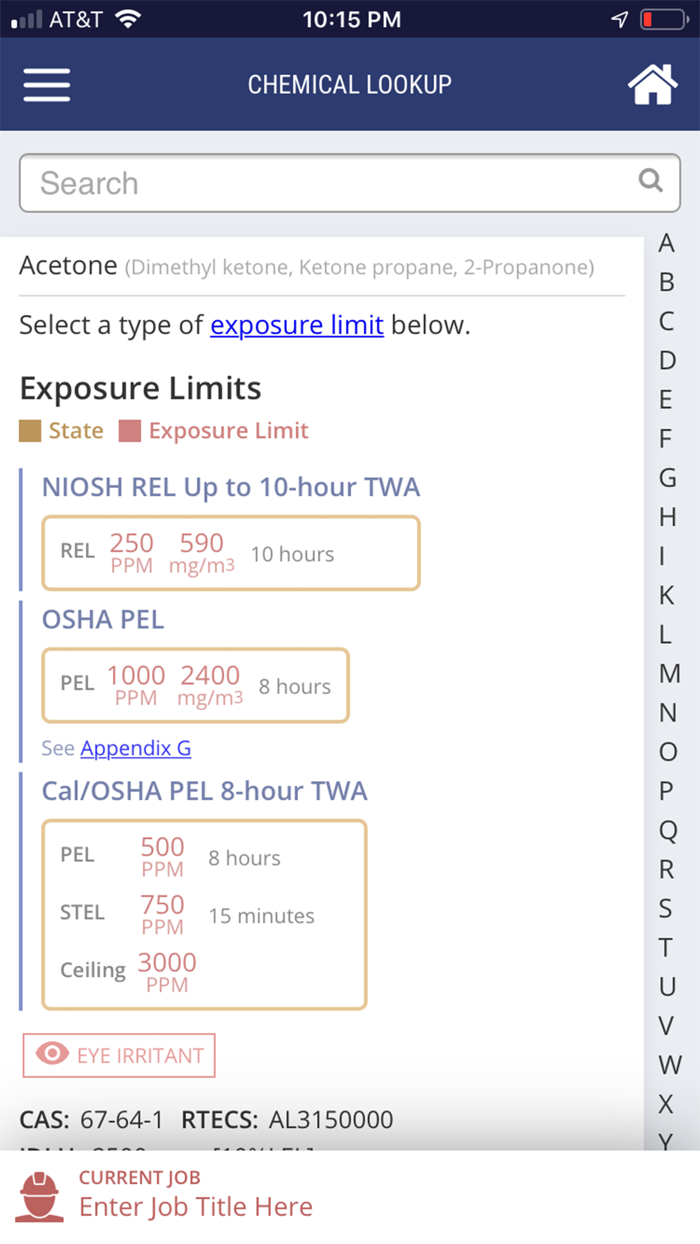Tap Enter Job Title Here
Viewport: 700px width, 1244px height.
(x=196, y=1207)
